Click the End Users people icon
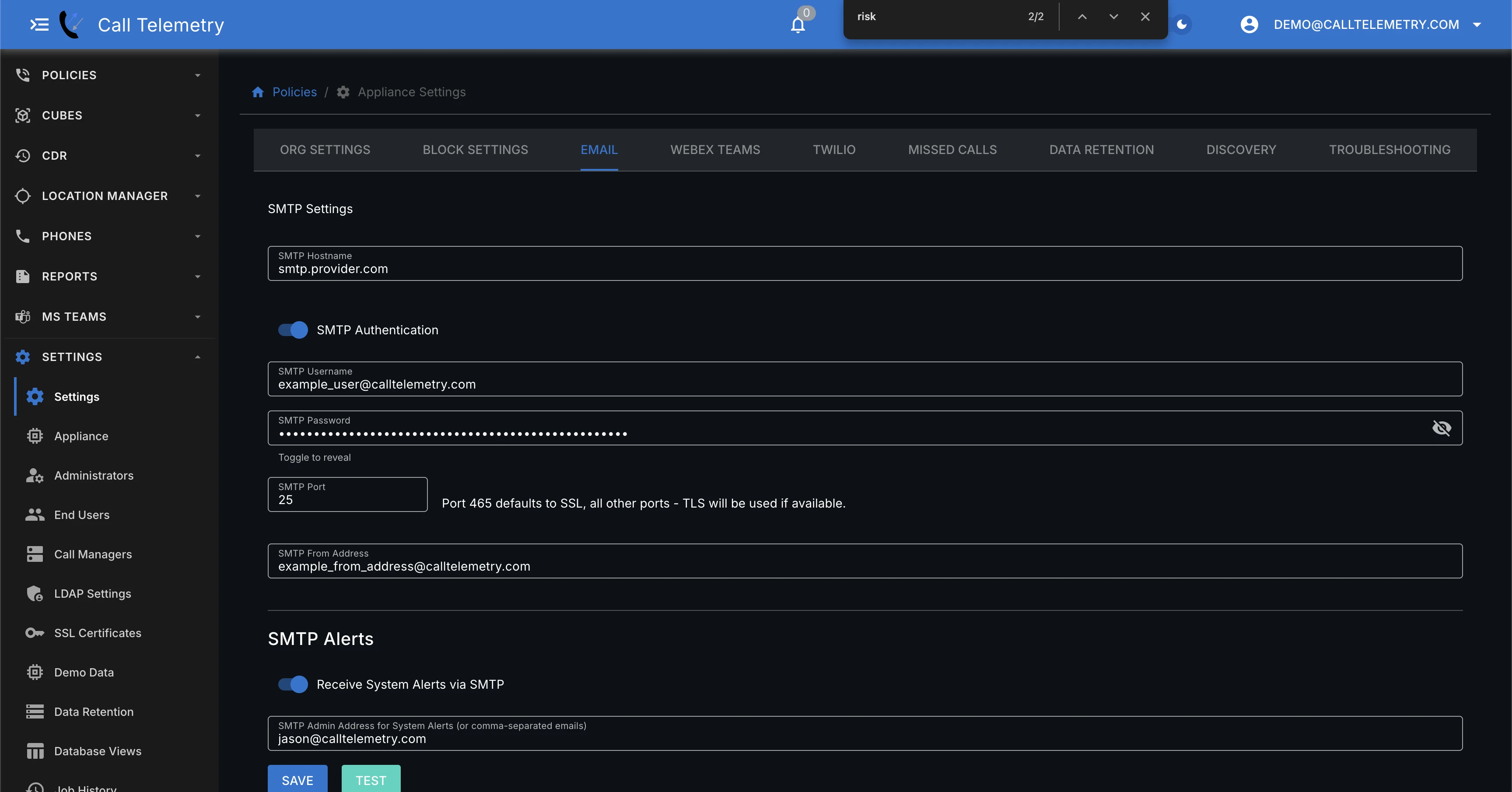Image resolution: width=1512 pixels, height=792 pixels. [x=35, y=515]
